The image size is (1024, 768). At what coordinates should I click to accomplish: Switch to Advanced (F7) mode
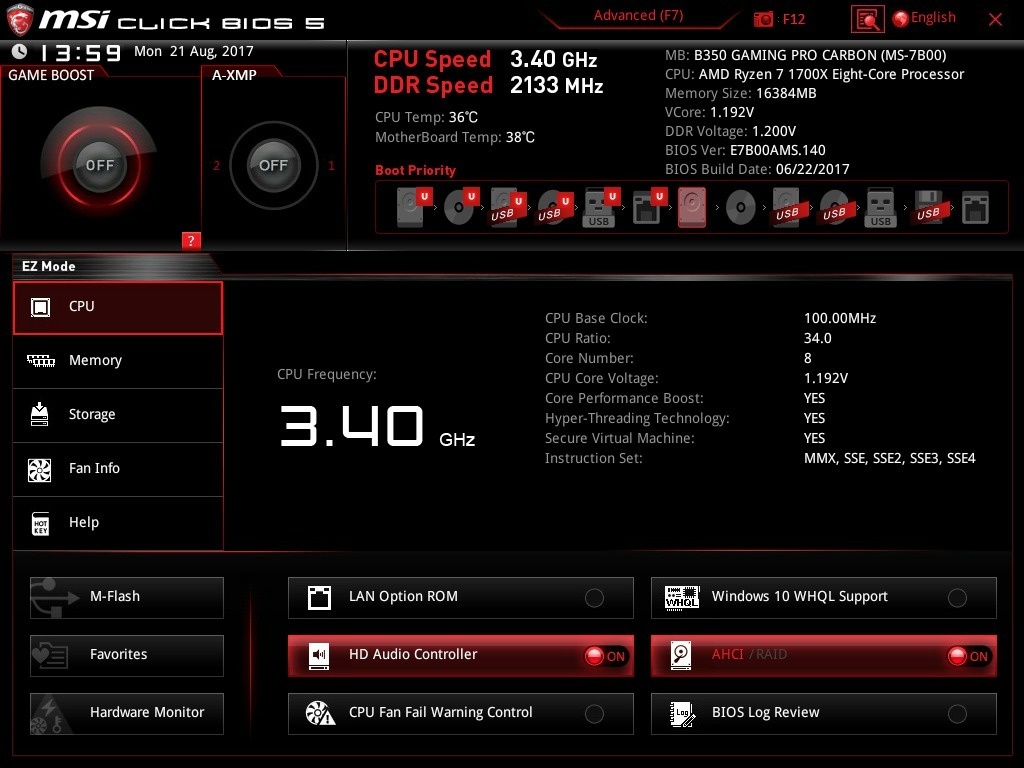tap(638, 16)
